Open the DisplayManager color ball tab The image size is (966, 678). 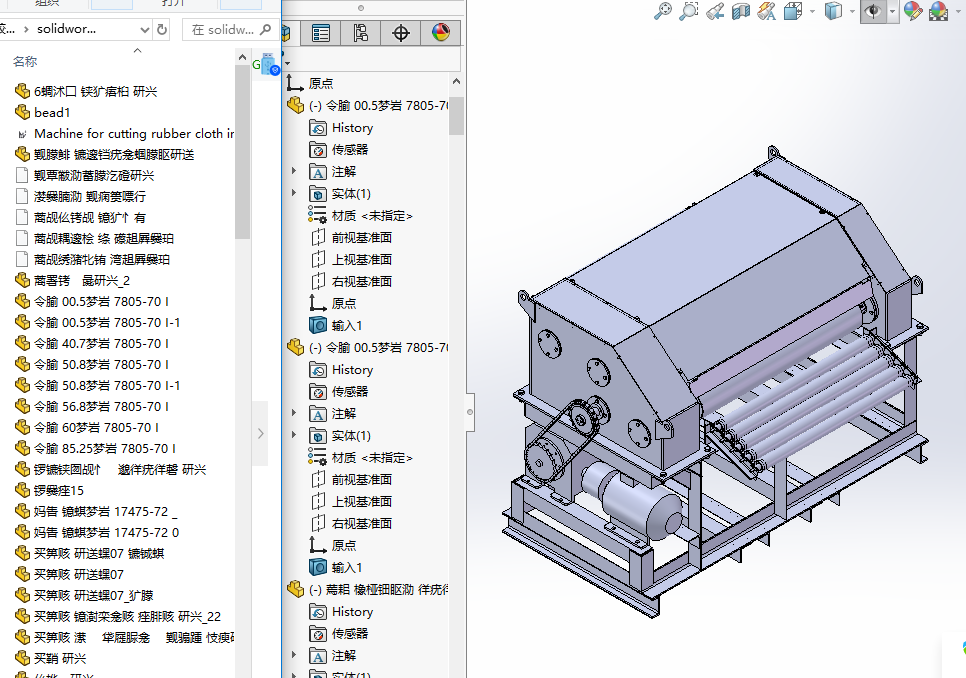coord(441,33)
